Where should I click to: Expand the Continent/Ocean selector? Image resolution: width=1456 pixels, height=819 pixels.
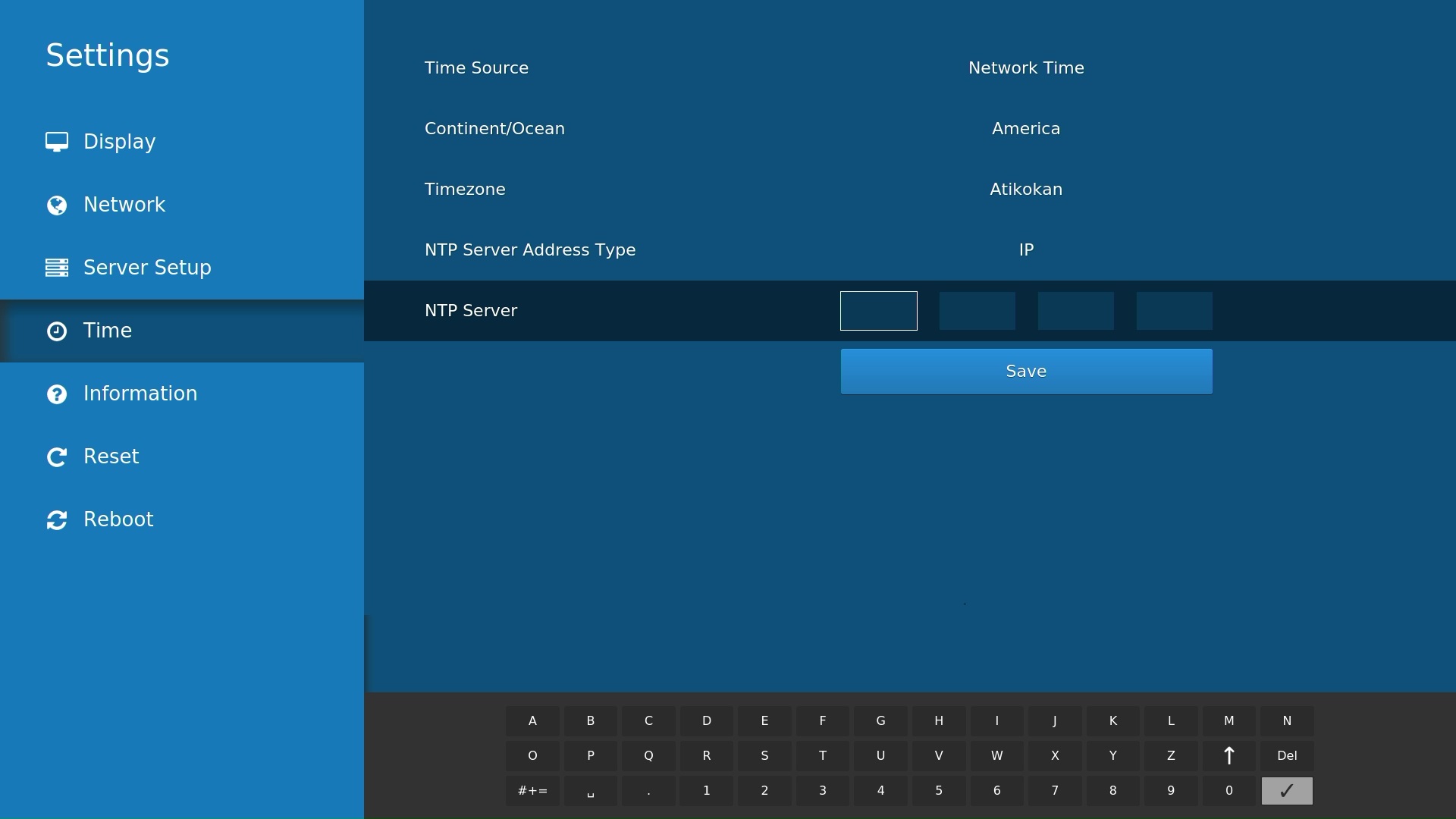click(1026, 128)
